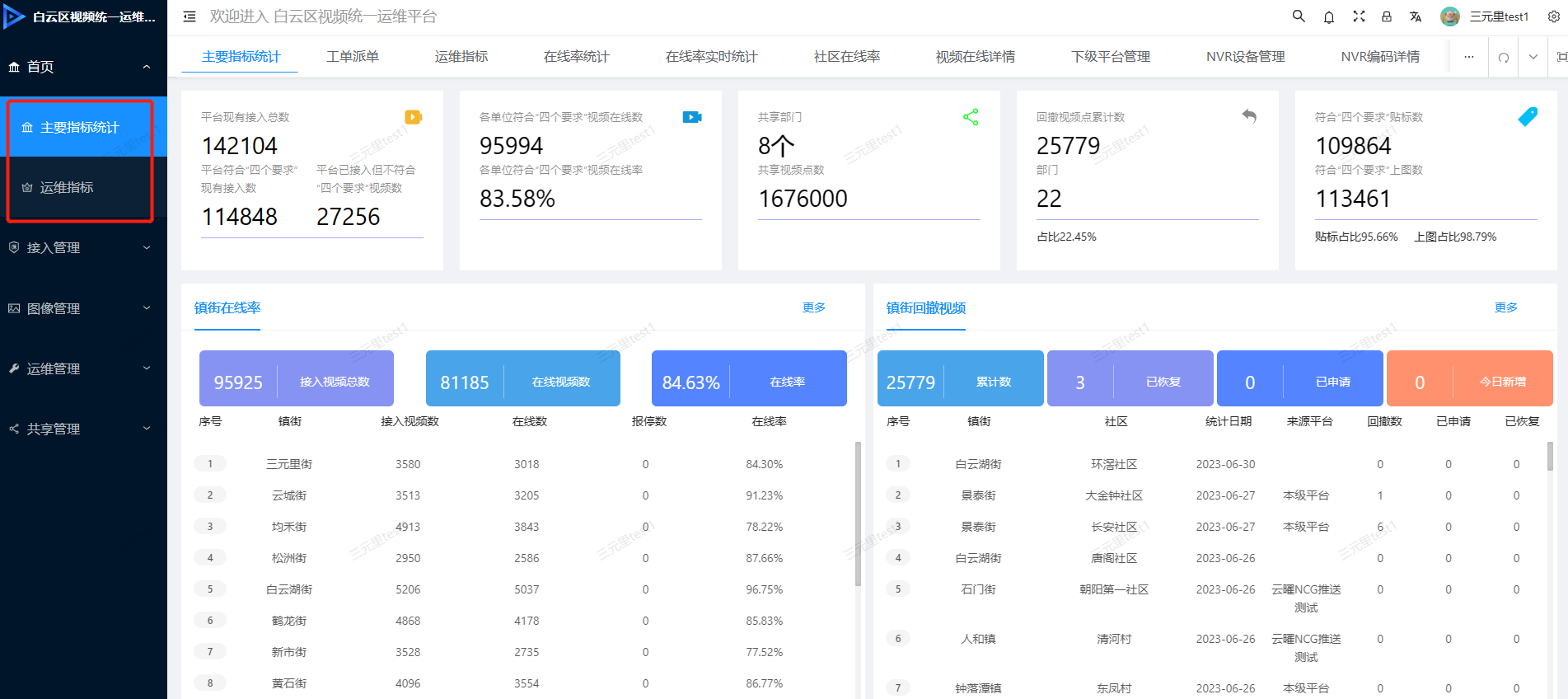Click the 运维指标 sidebar item icon
The height and width of the screenshot is (699, 1568).
(x=27, y=188)
